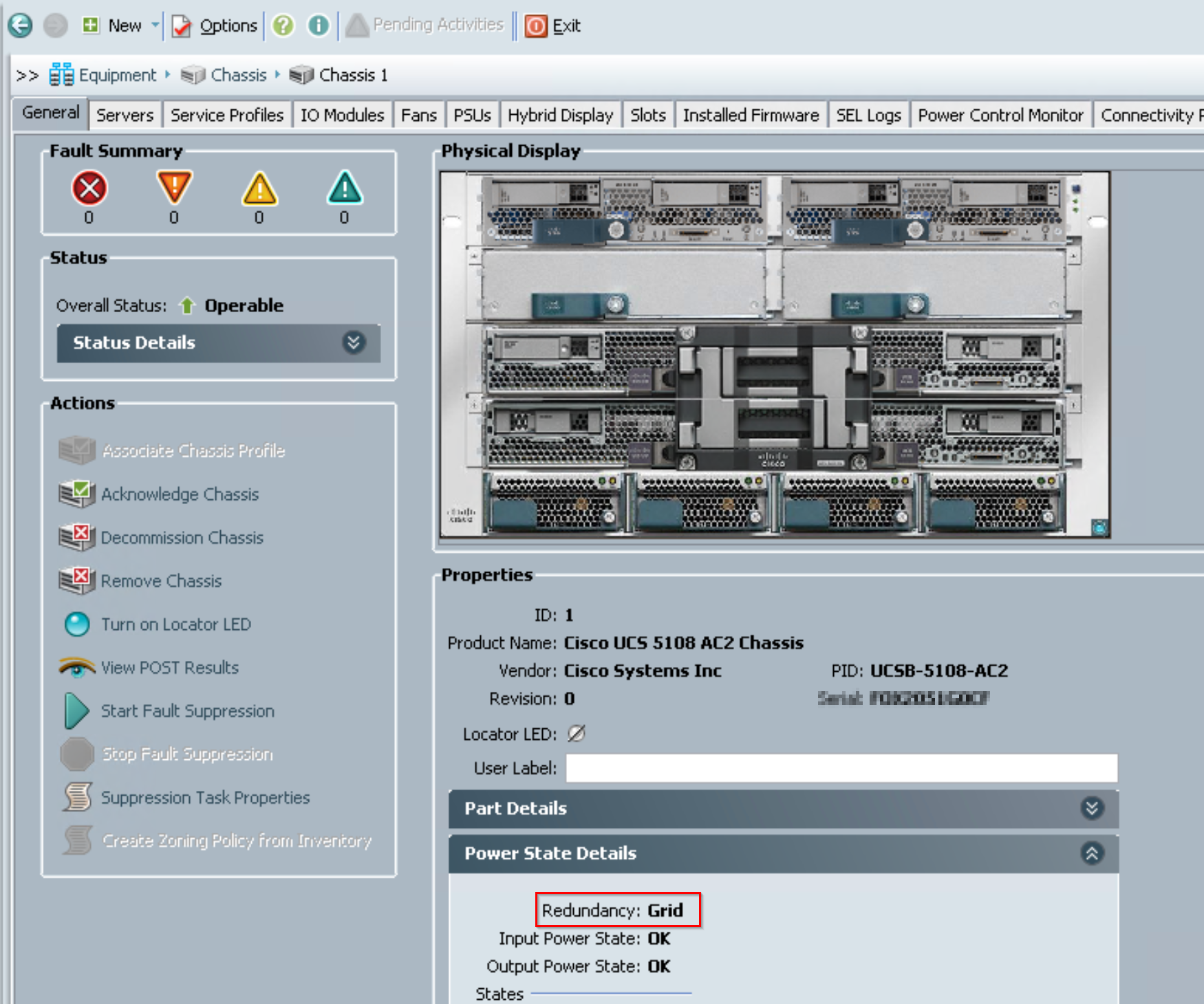The width and height of the screenshot is (1204, 1004).
Task: Click disabled Create Zoning Policy from Inventory
Action: pyautogui.click(x=237, y=841)
